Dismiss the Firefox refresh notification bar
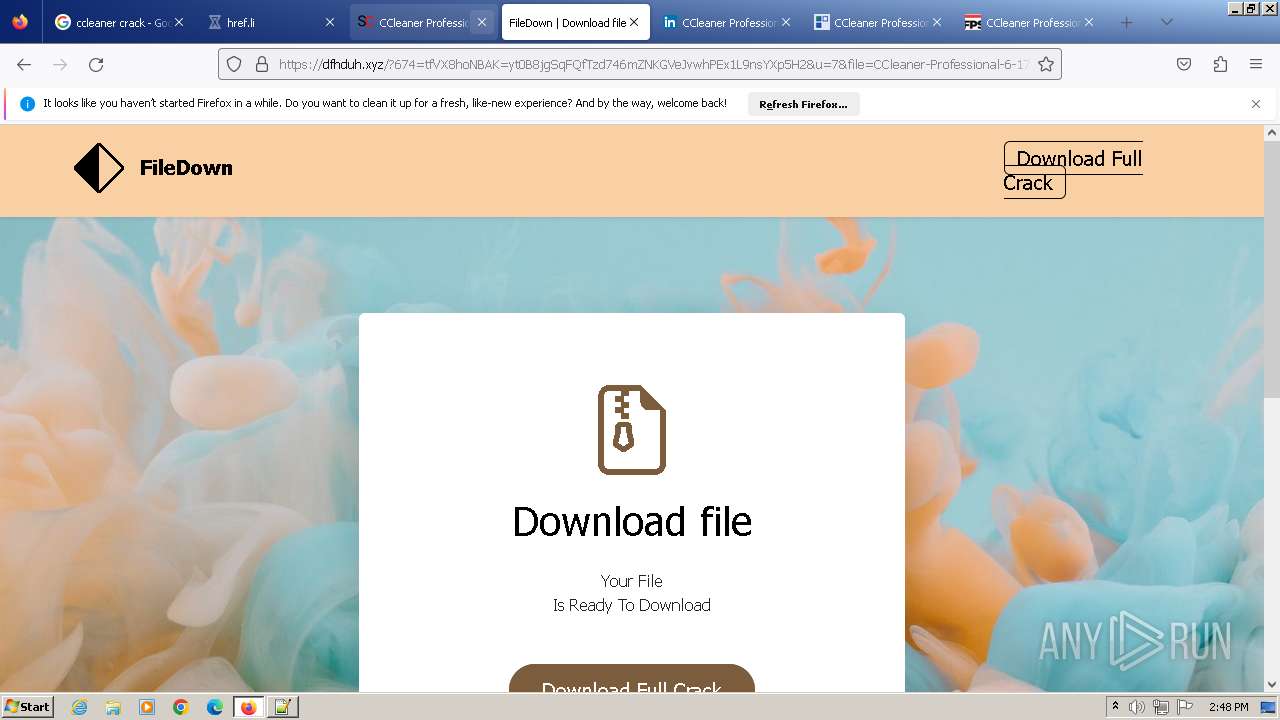Image resolution: width=1280 pixels, height=720 pixels. [x=1256, y=104]
